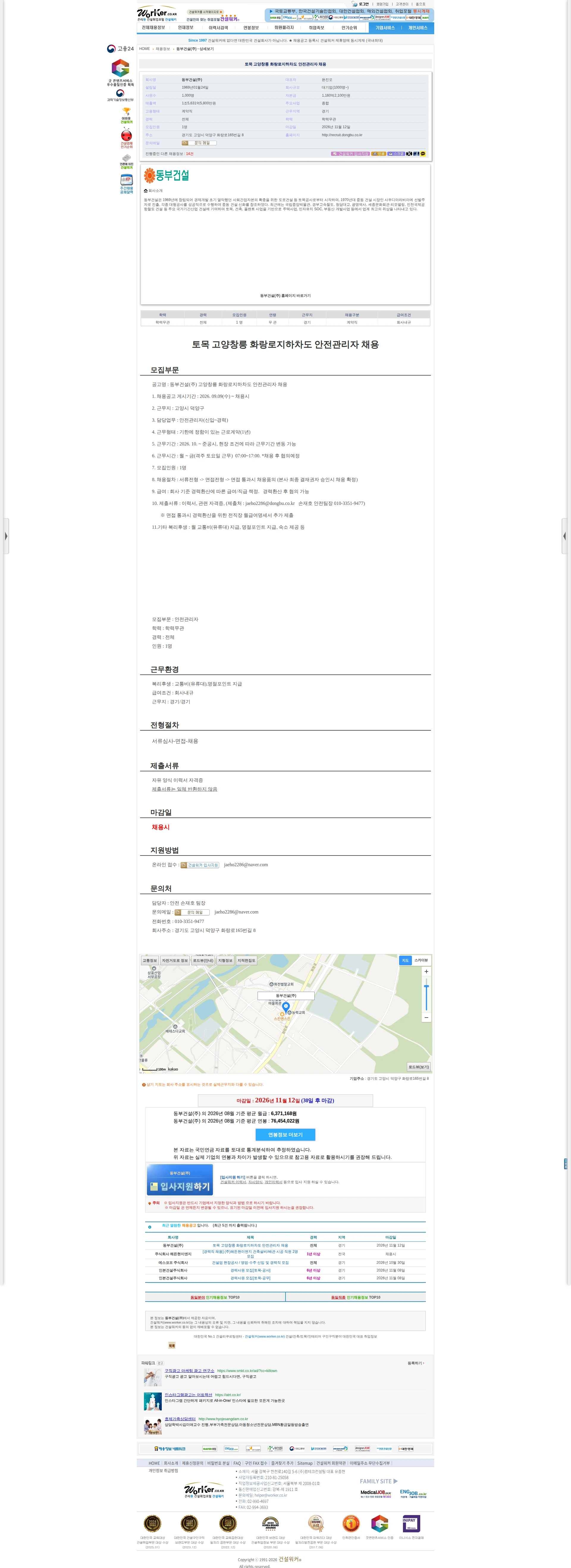Open 인본건설 경력사원 모집[토목-공사] posting
Image resolution: width=571 pixels, height=1568 pixels.
tap(250, 1270)
